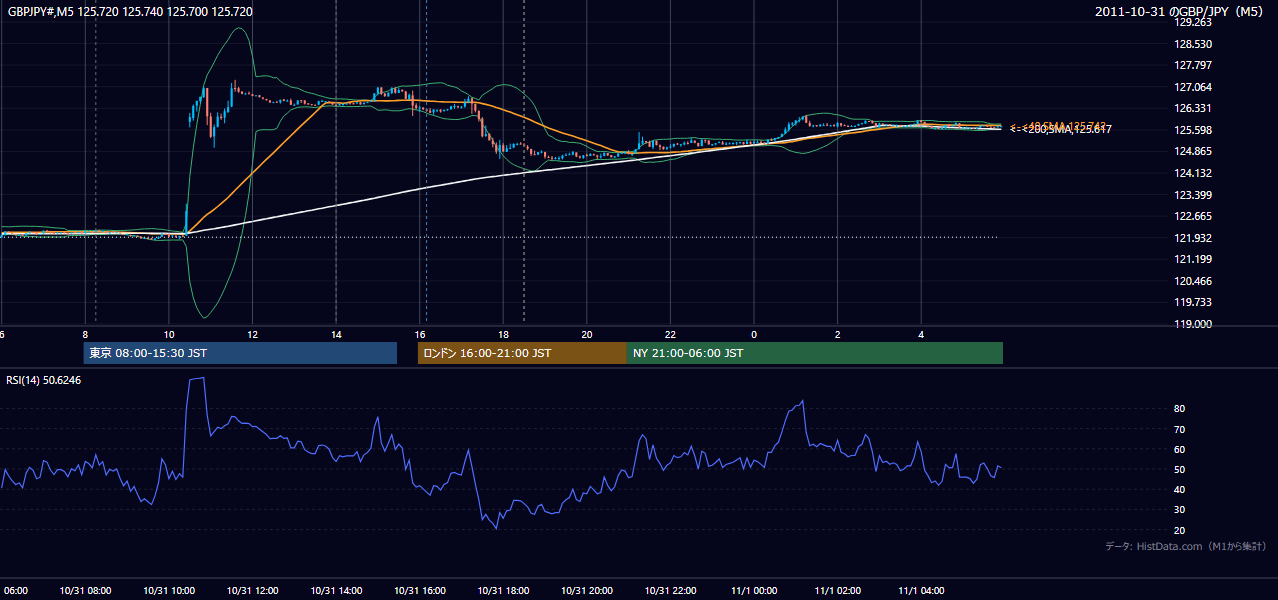The image size is (1278, 600).
Task: Select the 東京 08:00-15:30 JST session bar
Action: tap(240, 353)
